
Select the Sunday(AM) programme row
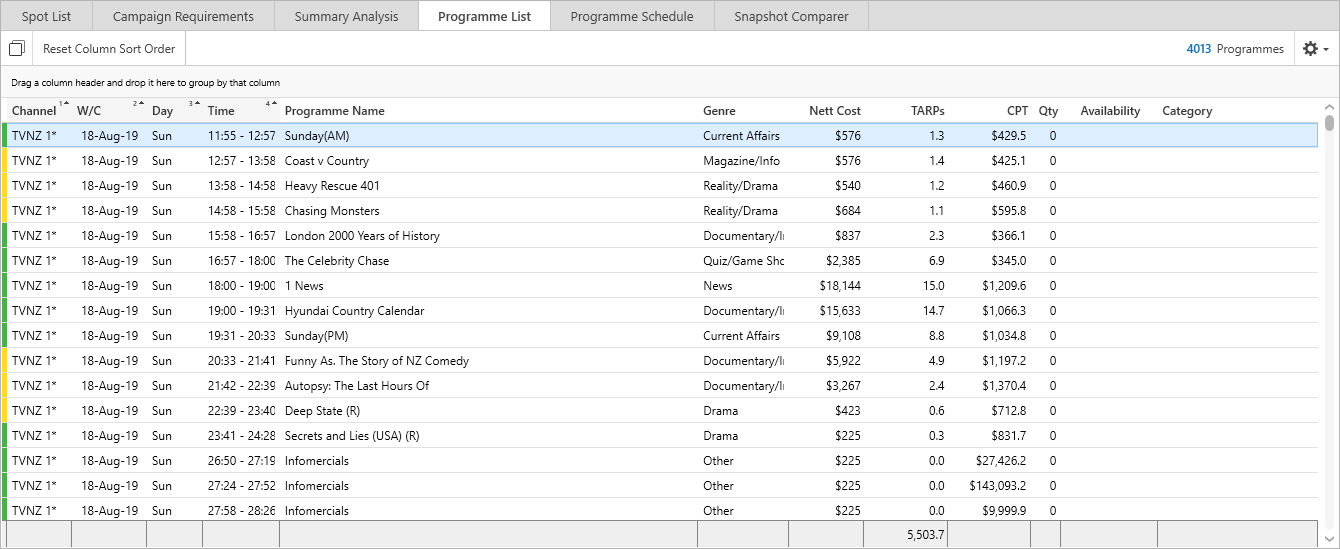pos(660,136)
